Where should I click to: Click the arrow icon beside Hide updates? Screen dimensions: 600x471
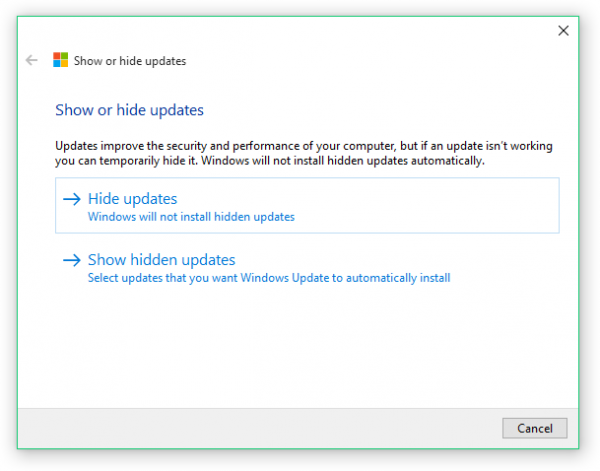71,199
